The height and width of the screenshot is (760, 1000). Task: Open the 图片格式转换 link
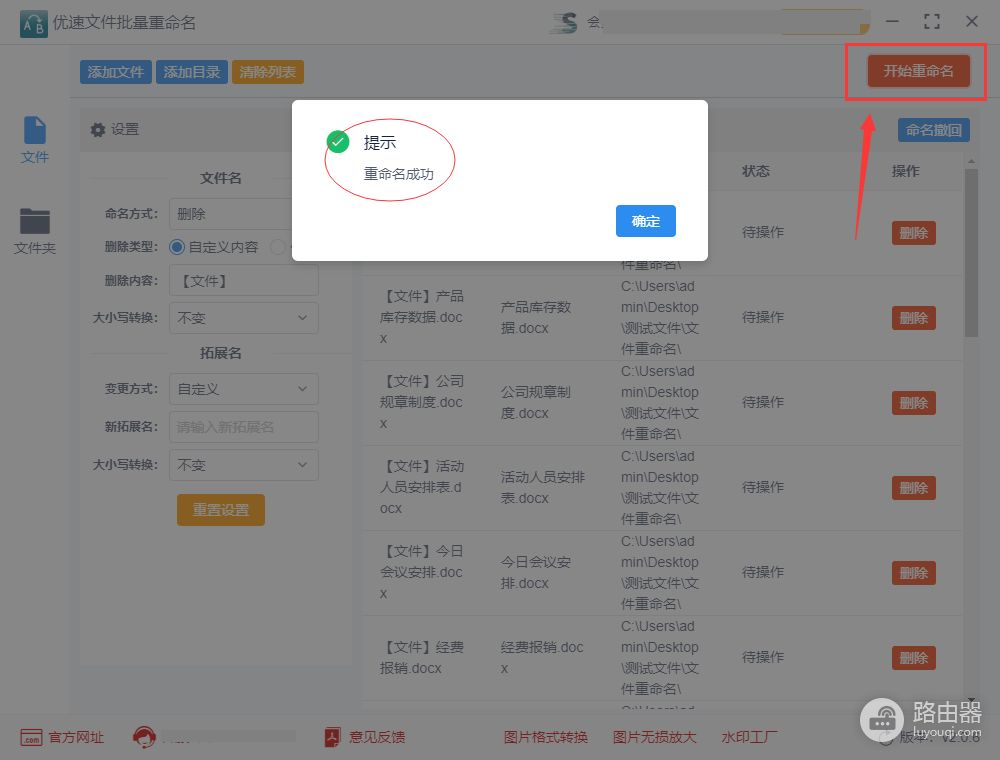point(545,737)
